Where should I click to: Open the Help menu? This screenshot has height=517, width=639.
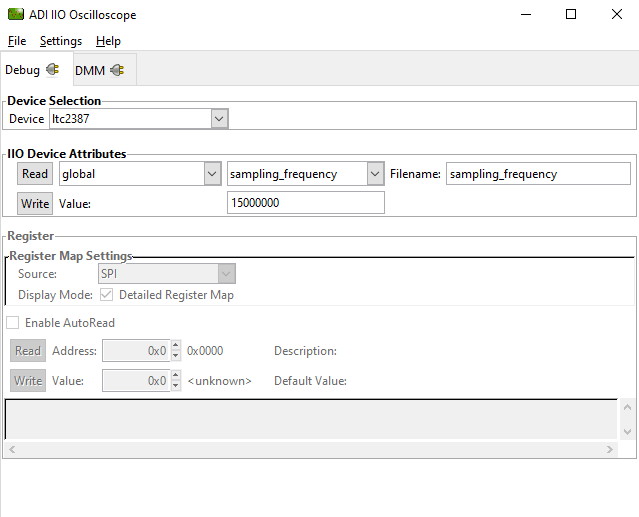pos(108,41)
